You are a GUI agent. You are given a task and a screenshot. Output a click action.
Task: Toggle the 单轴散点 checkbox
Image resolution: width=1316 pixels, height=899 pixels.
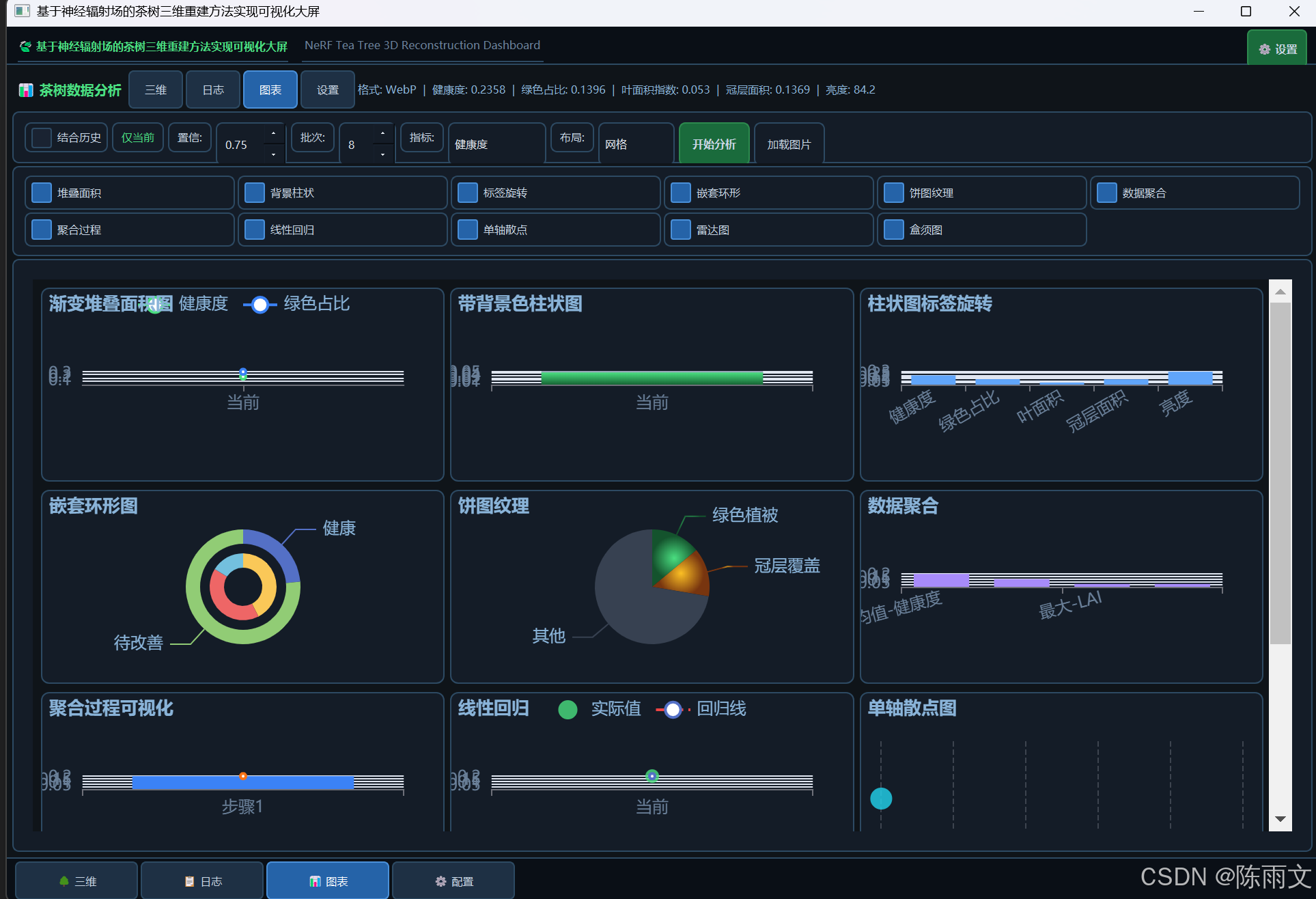(468, 230)
